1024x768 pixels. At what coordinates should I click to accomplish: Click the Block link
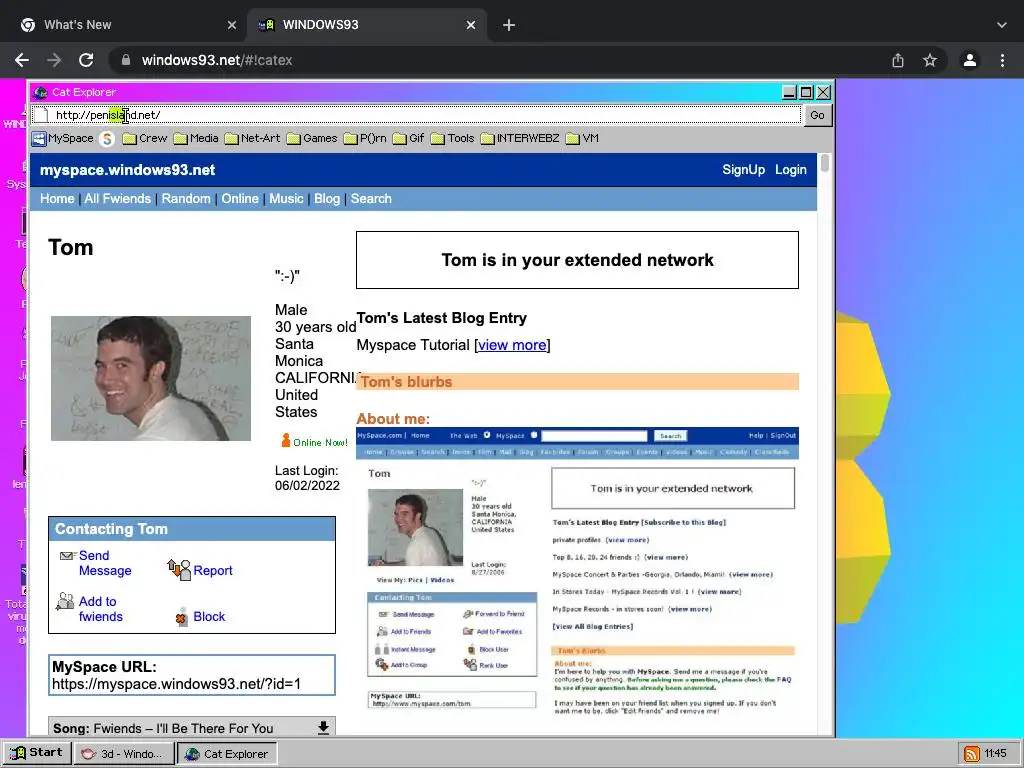coord(209,616)
